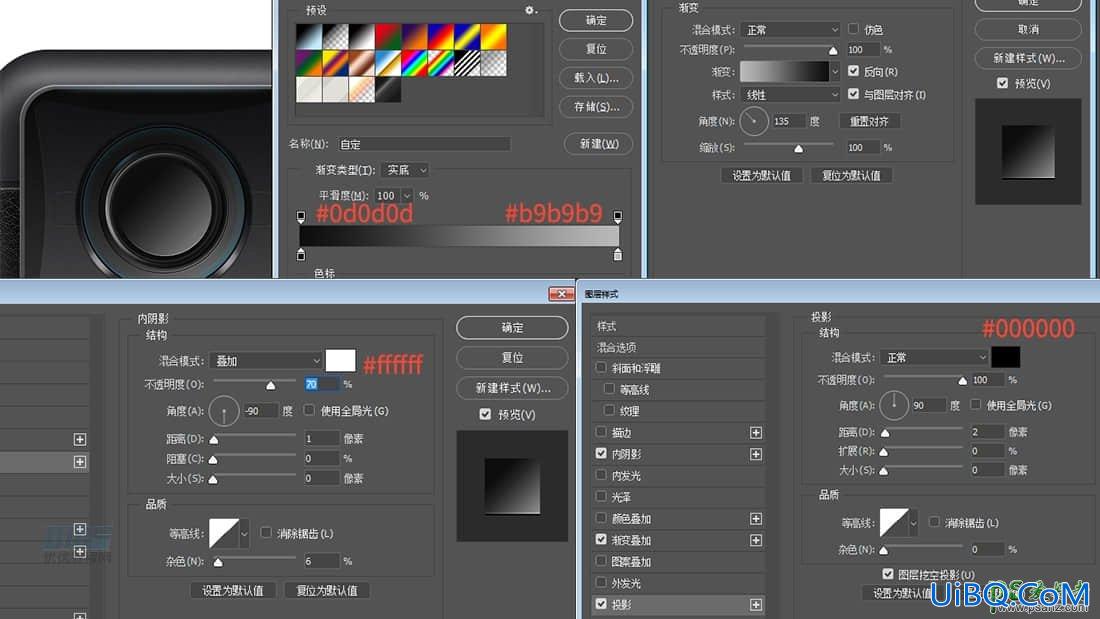Toggle 预览(V) in gradient overlay dialog
The height and width of the screenshot is (619, 1100).
pos(1002,83)
